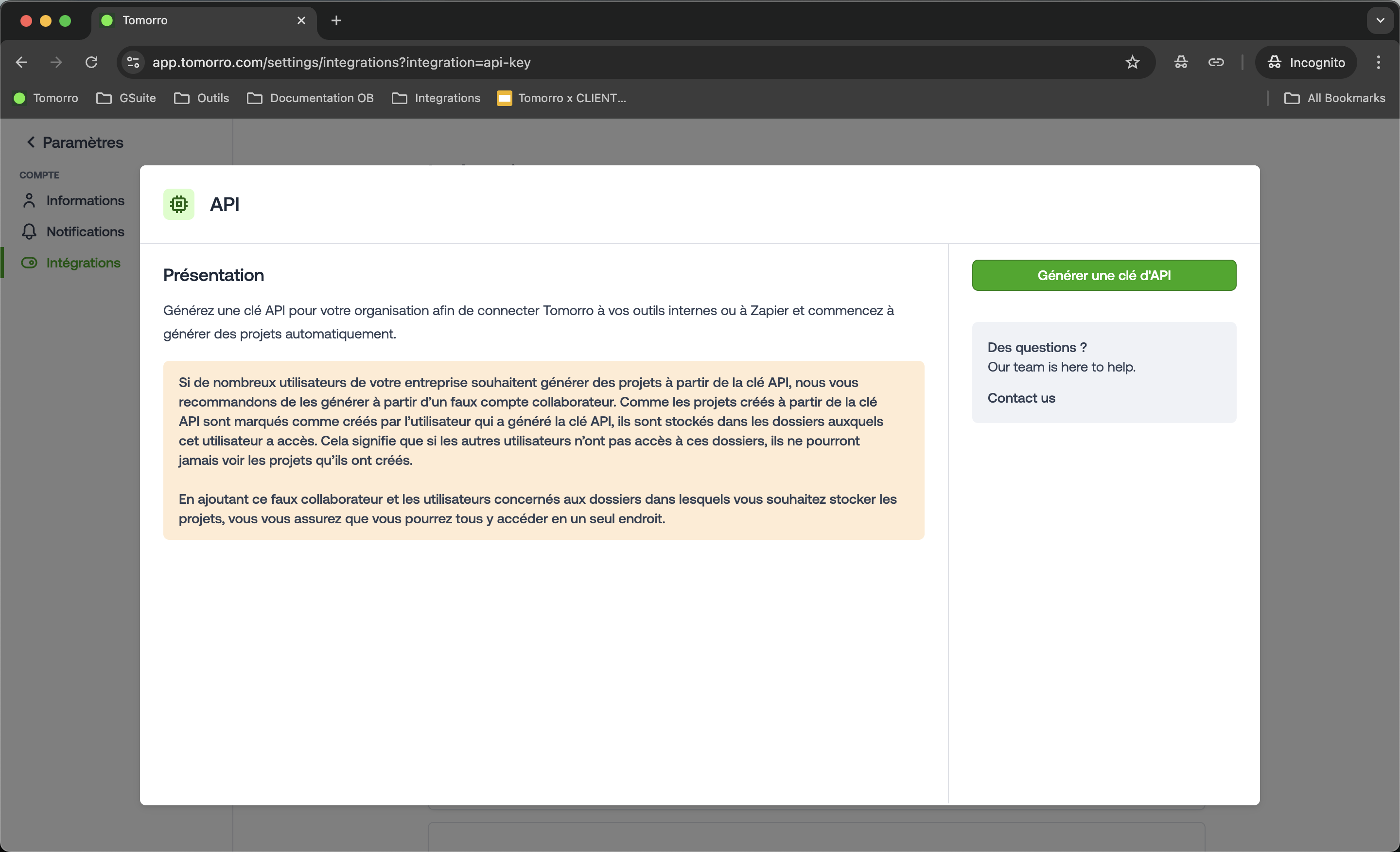Viewport: 1400px width, 852px height.
Task: Reload the current page
Action: (91, 62)
